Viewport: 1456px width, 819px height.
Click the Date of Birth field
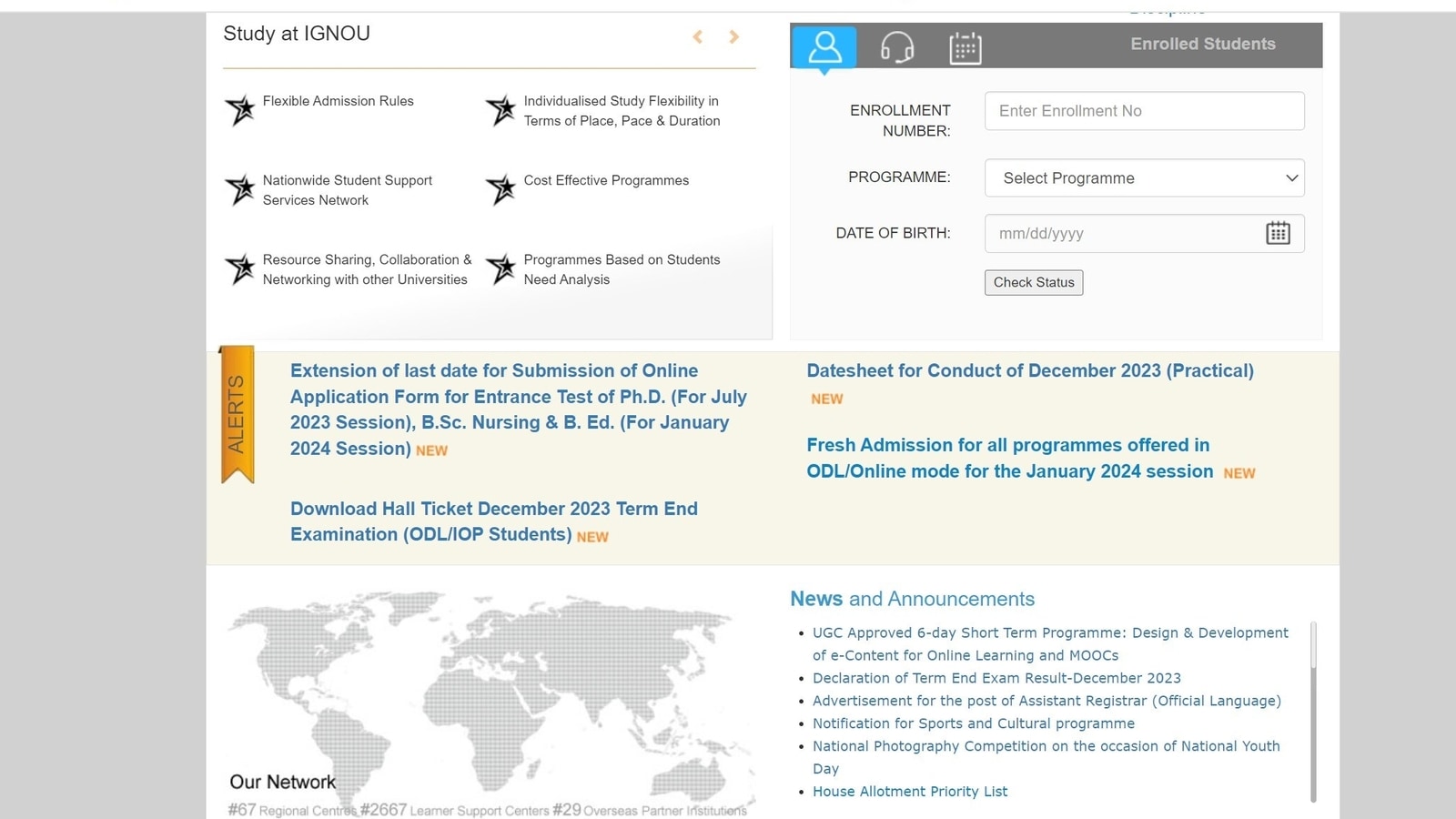1144,233
